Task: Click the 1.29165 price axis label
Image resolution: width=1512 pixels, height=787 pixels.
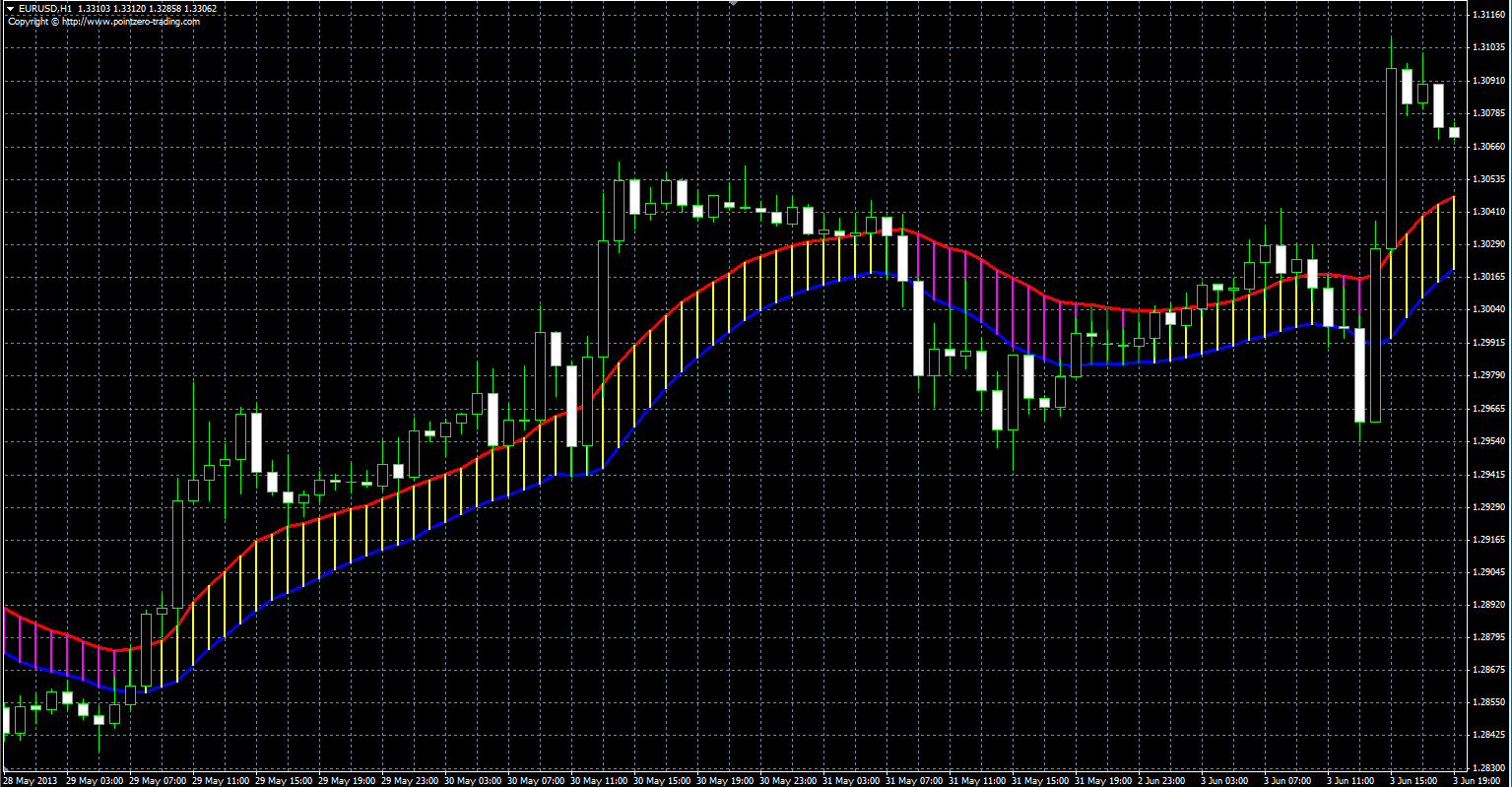Action: (1487, 540)
